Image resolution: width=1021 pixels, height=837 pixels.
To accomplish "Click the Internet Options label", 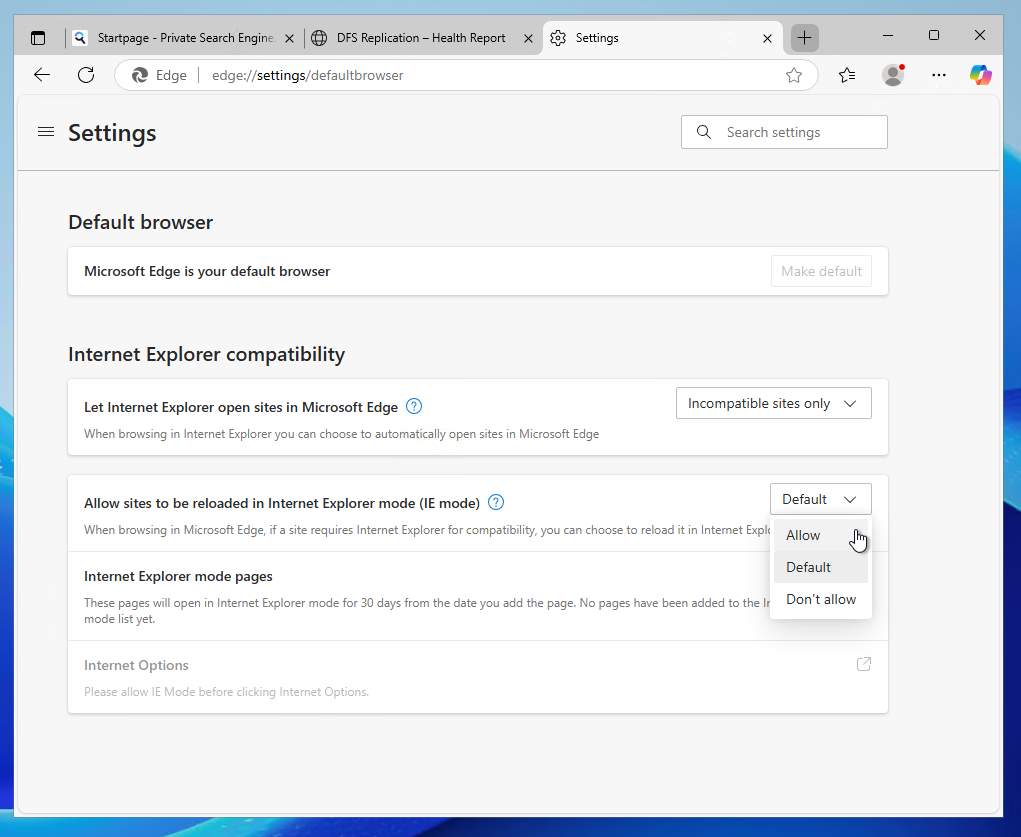I will click(x=136, y=665).
